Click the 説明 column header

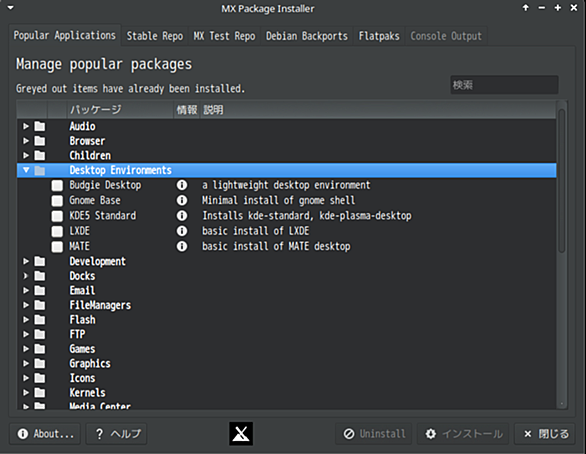(x=378, y=110)
